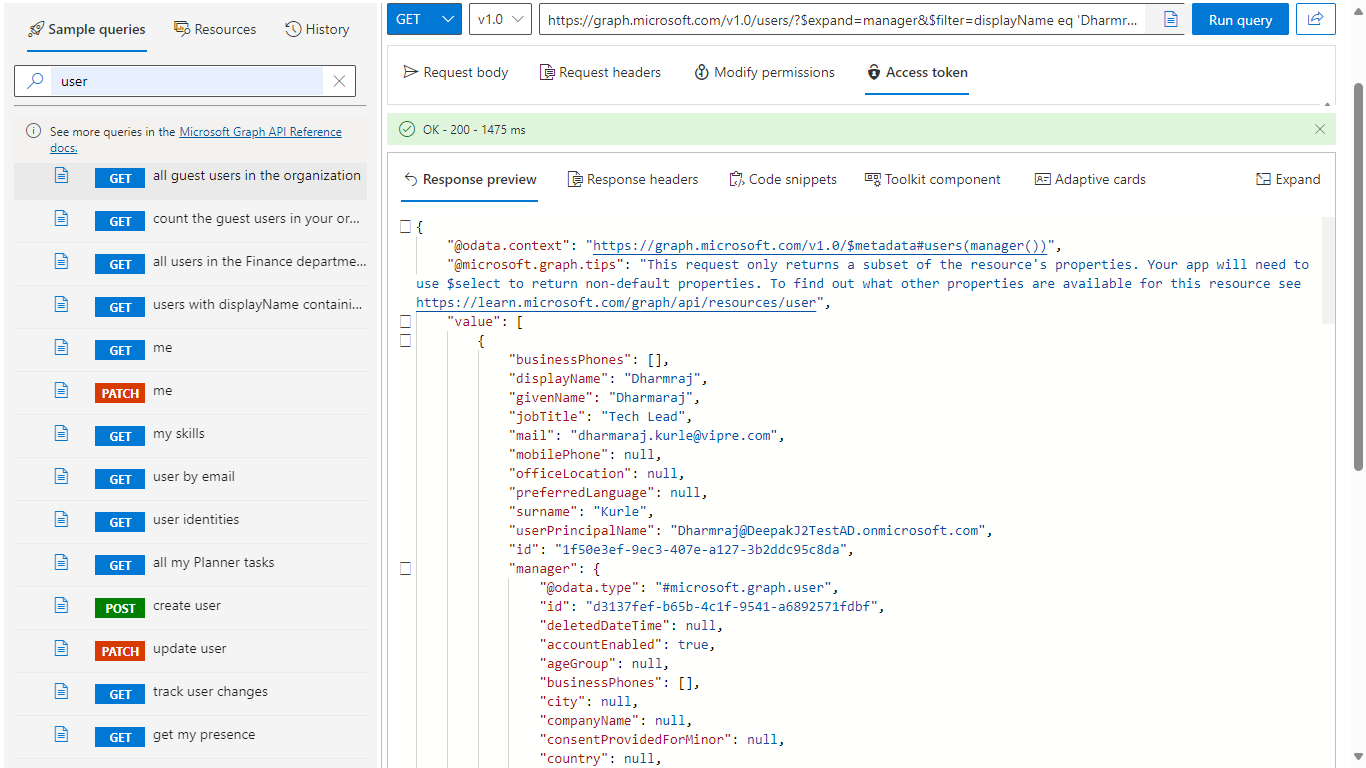Open the HTTP method GET dropdown

click(424, 19)
